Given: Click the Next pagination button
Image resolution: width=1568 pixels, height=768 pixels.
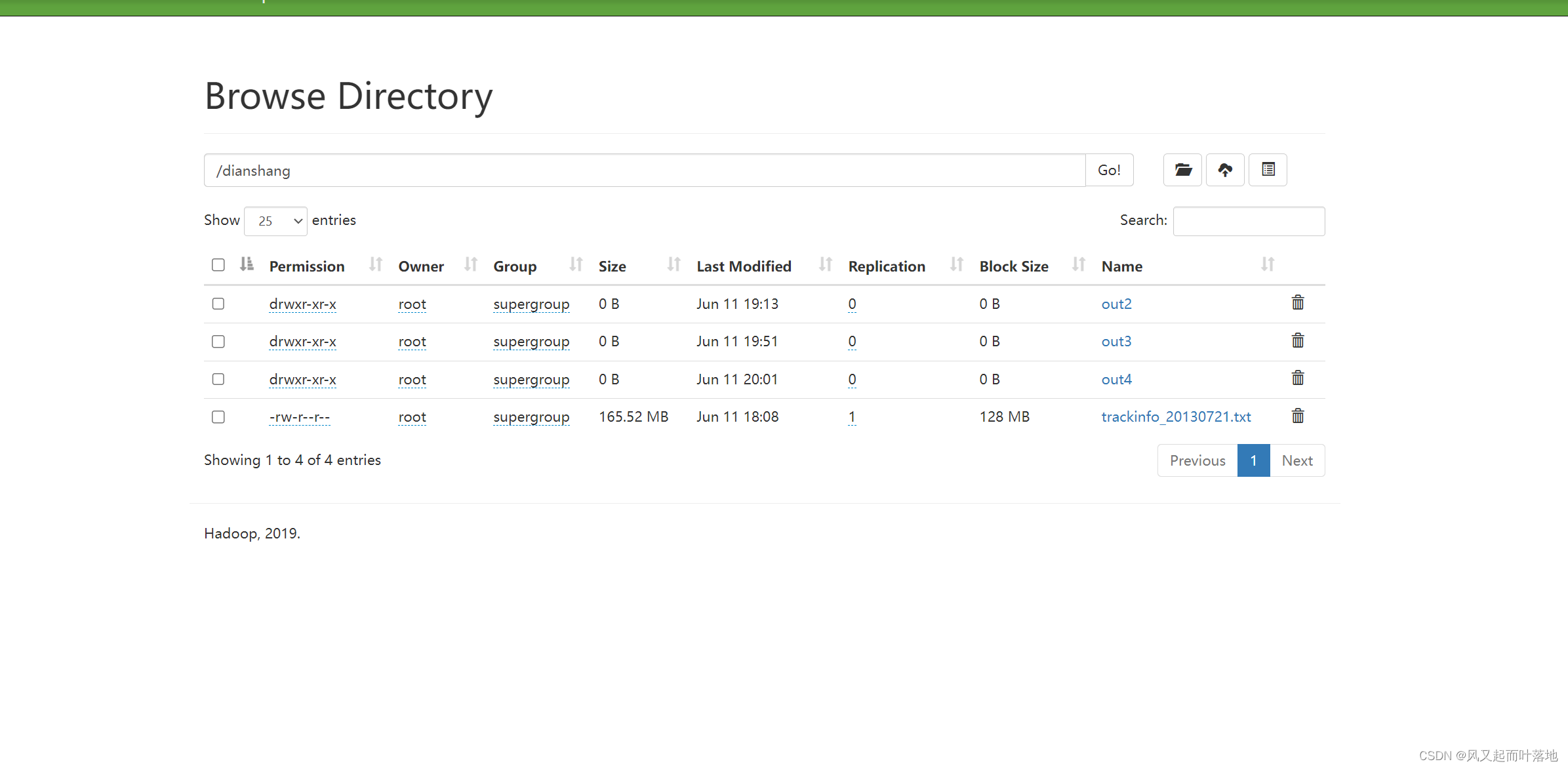Looking at the screenshot, I should 1297,460.
